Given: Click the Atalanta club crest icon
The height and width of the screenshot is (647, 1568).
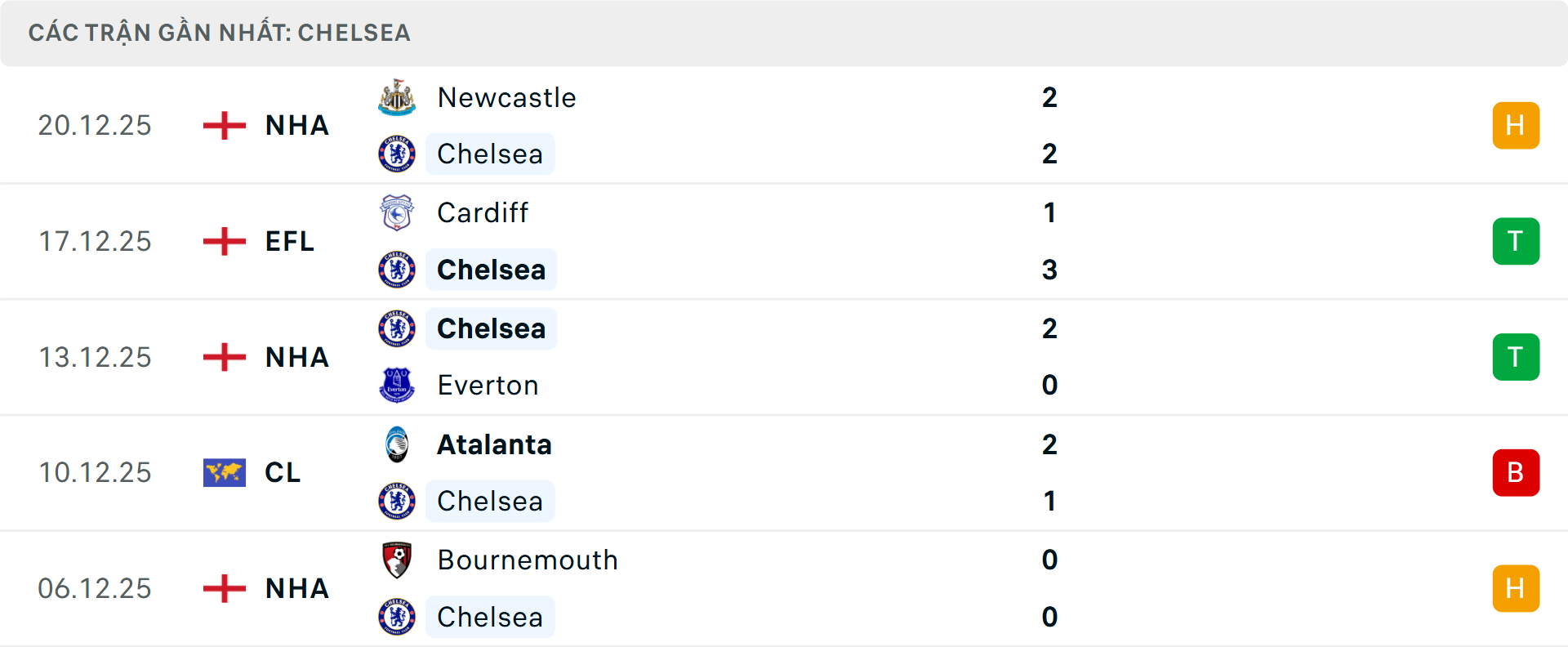Looking at the screenshot, I should (397, 444).
